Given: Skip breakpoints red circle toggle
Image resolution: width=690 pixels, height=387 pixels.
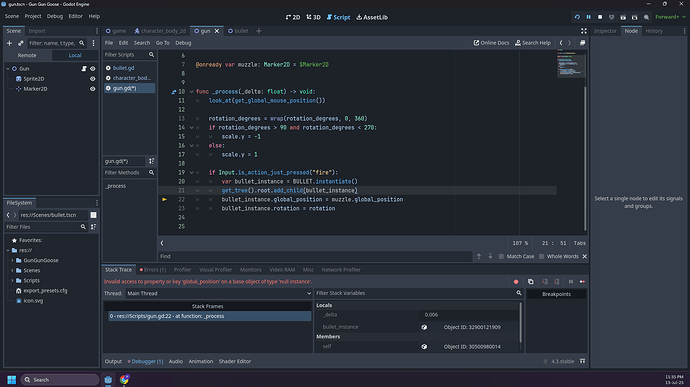Looking at the screenshot, I should point(516,282).
